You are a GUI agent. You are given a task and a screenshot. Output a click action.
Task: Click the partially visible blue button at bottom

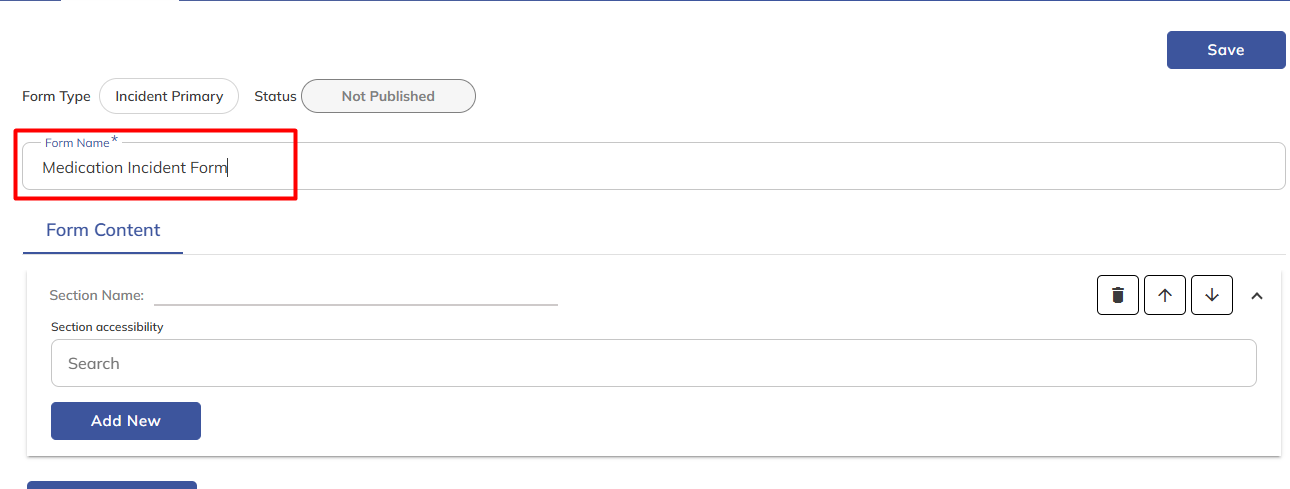112,485
